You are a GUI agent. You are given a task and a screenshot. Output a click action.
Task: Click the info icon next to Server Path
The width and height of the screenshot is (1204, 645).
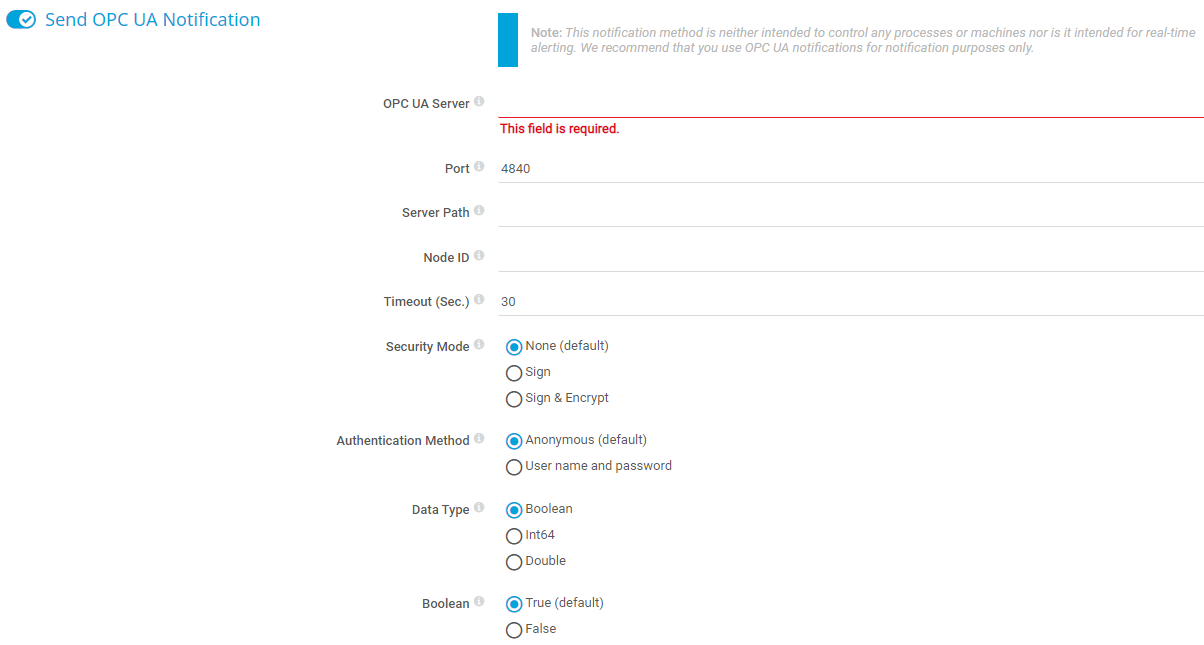tap(480, 211)
